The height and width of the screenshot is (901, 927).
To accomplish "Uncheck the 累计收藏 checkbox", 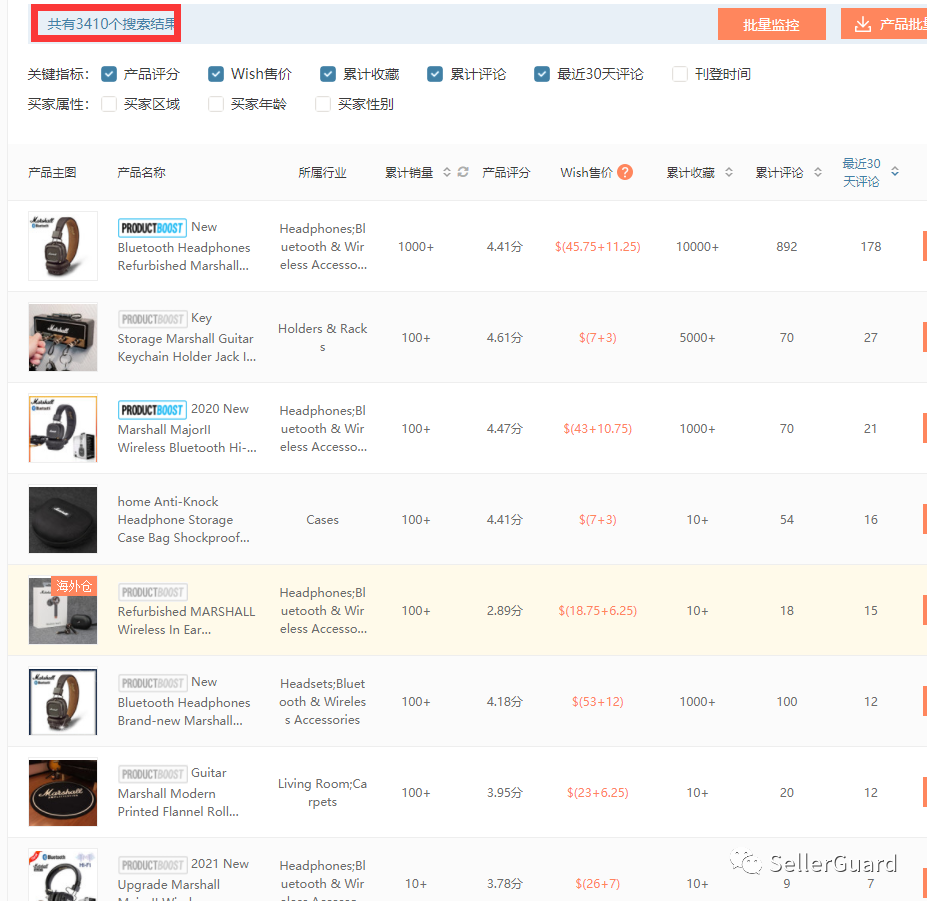I will 328,74.
